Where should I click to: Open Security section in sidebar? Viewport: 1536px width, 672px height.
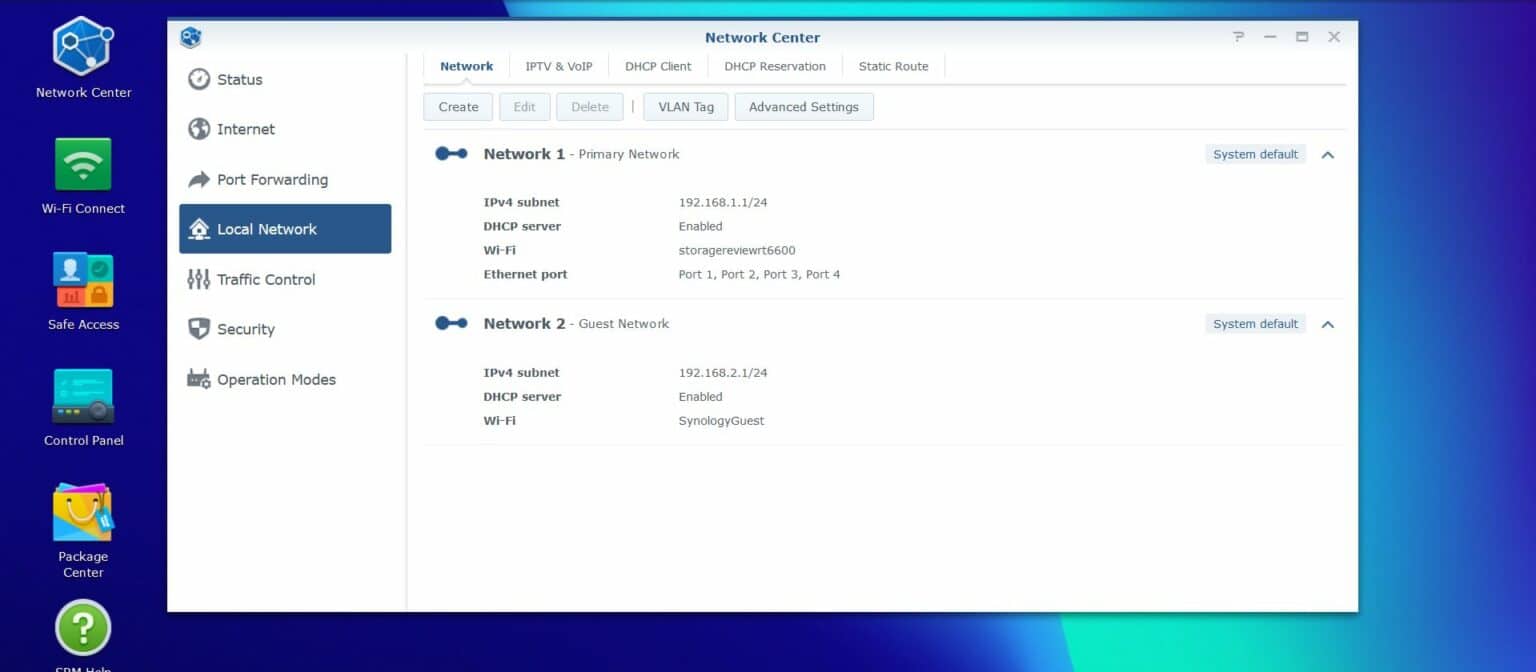(285, 329)
